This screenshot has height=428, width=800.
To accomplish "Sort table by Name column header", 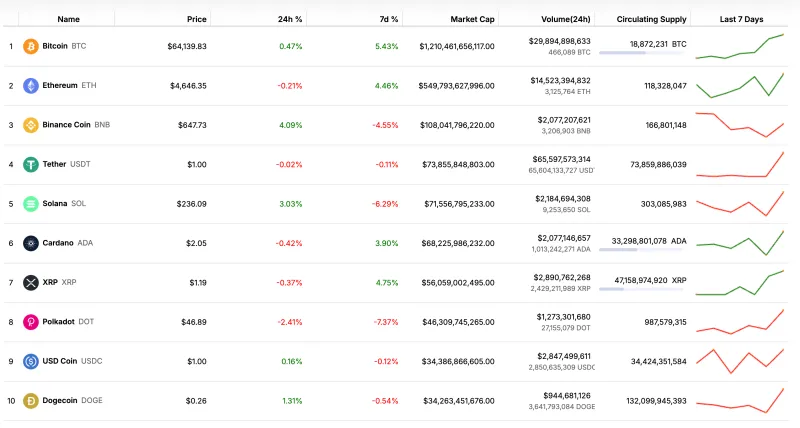I will (68, 19).
